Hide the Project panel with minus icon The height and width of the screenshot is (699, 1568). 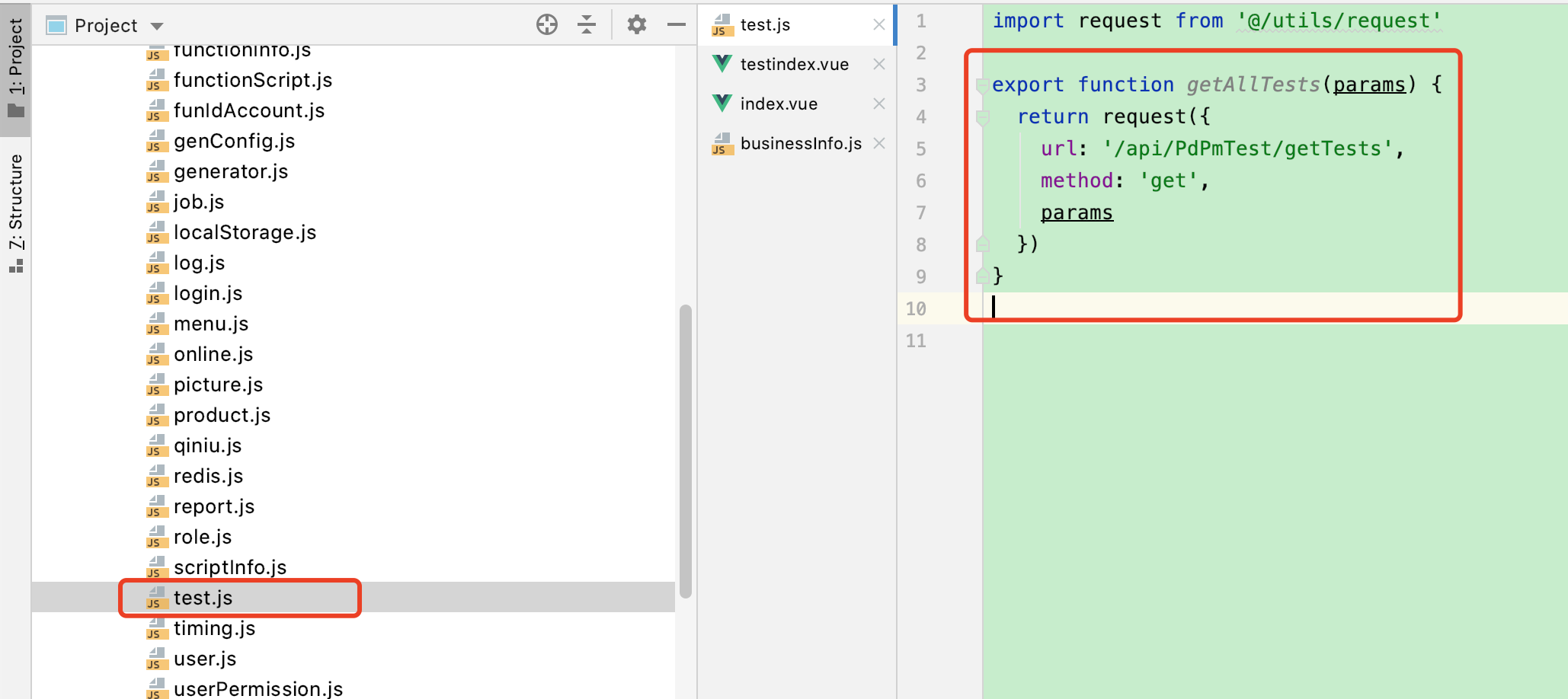(677, 25)
